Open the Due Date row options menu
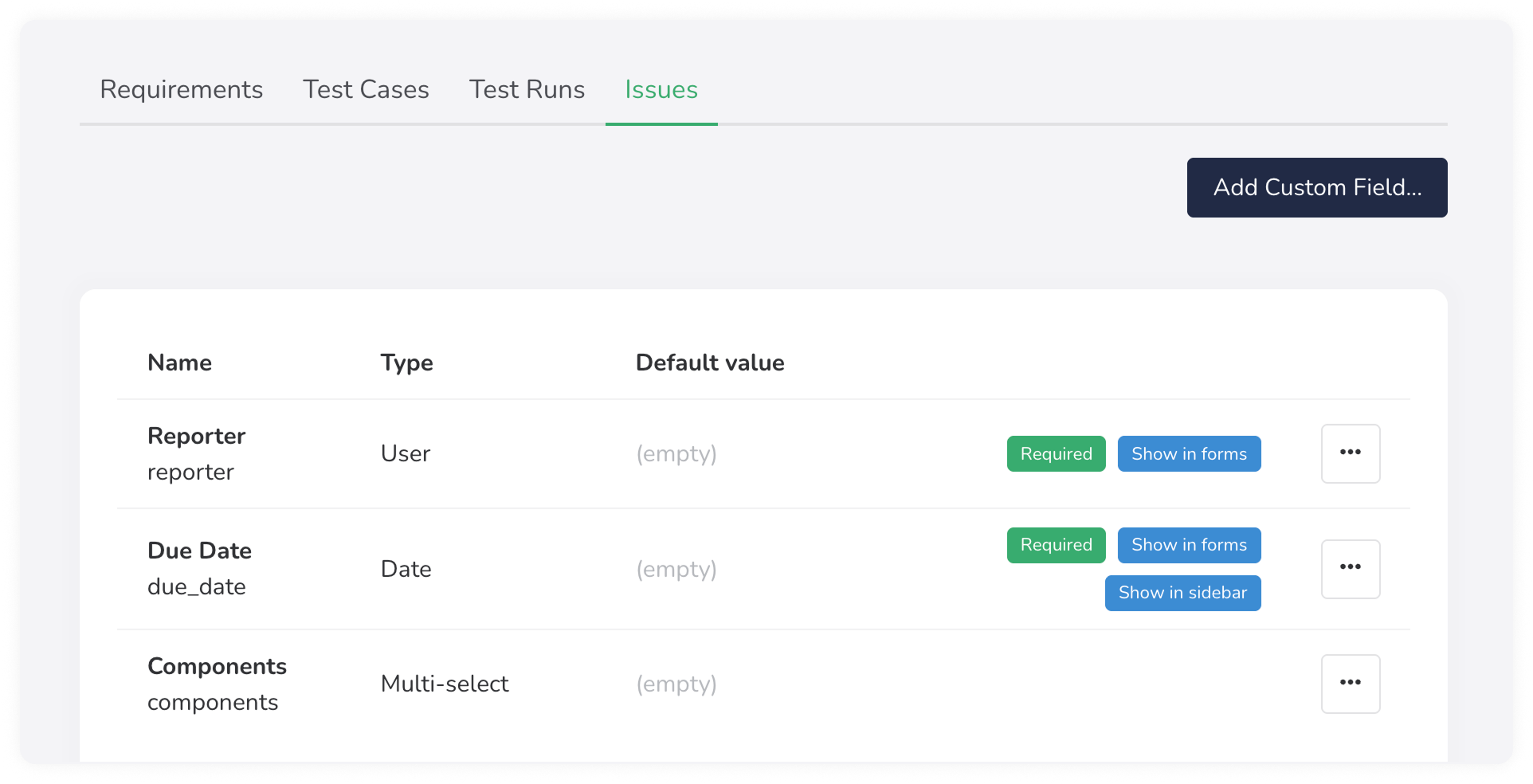1533x784 pixels. pyautogui.click(x=1350, y=568)
